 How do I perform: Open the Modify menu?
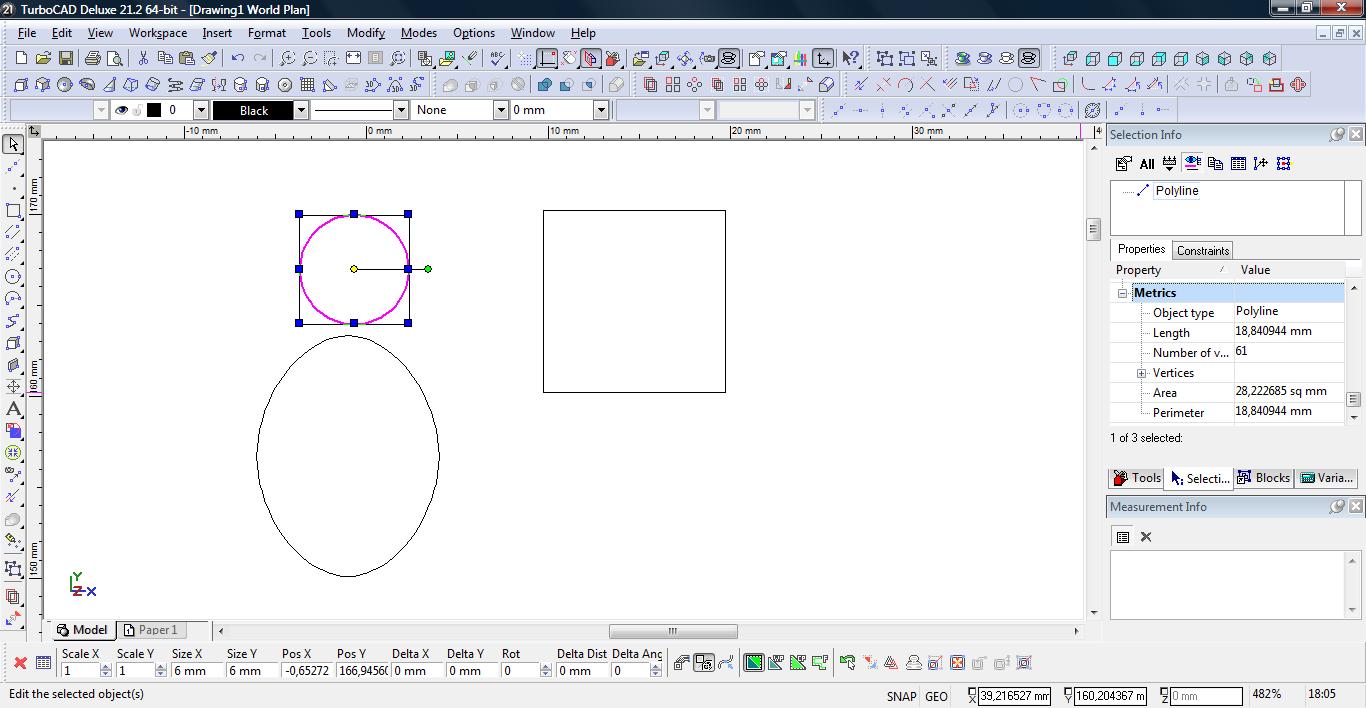365,32
